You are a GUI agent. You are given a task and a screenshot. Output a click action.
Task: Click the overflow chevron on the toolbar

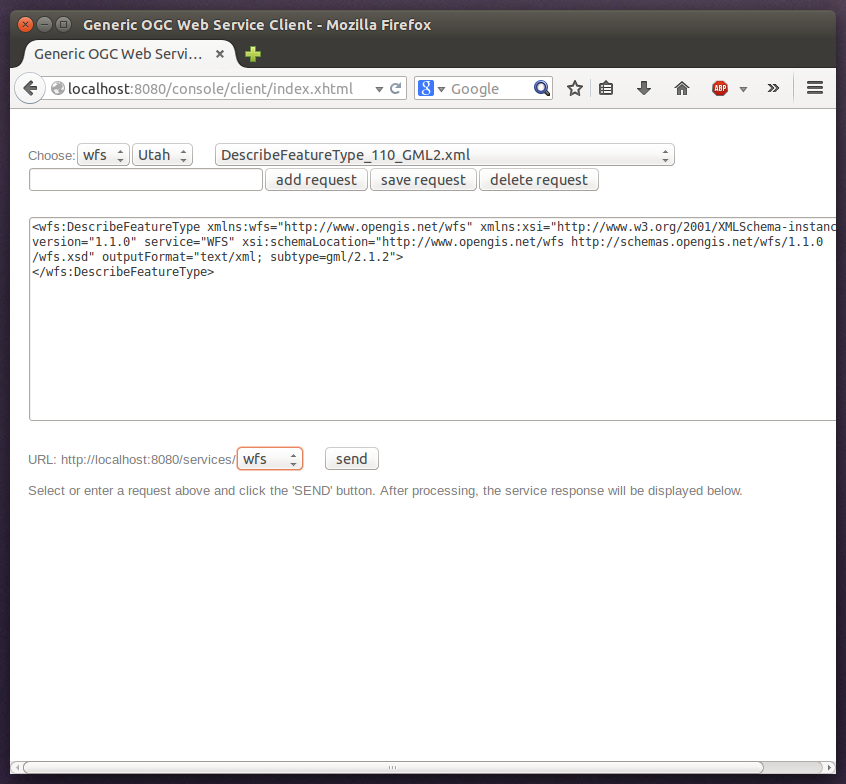[773, 88]
